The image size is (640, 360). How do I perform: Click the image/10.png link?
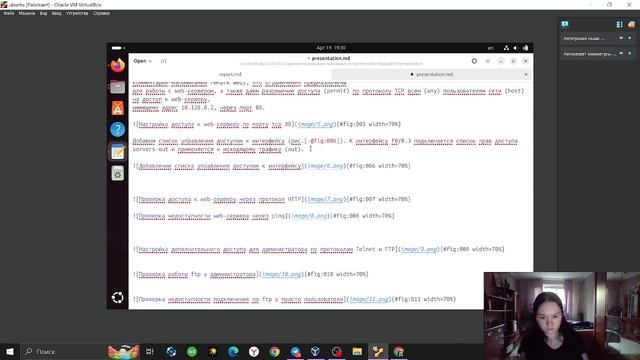coord(282,274)
